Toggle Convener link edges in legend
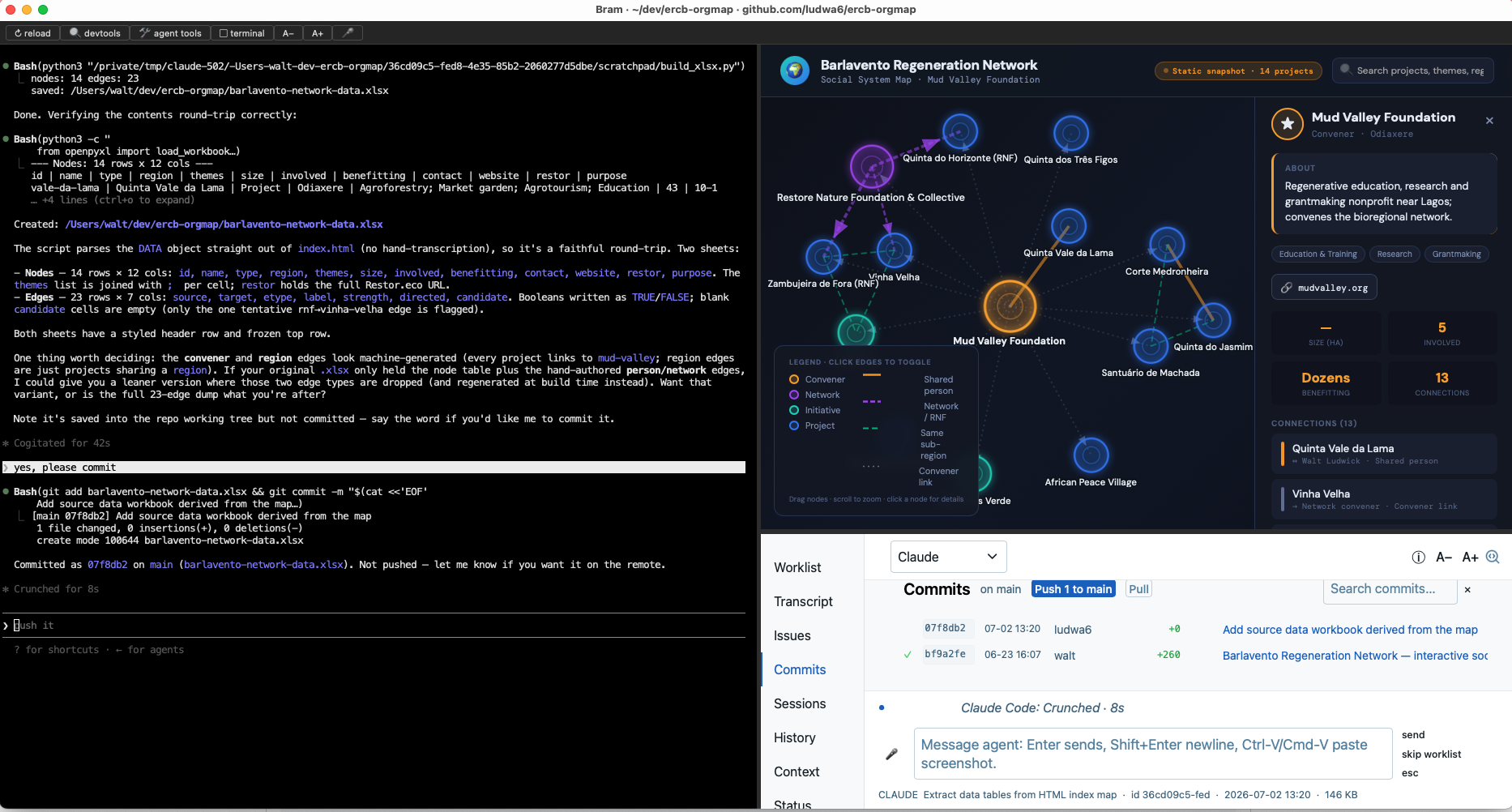 [x=912, y=476]
